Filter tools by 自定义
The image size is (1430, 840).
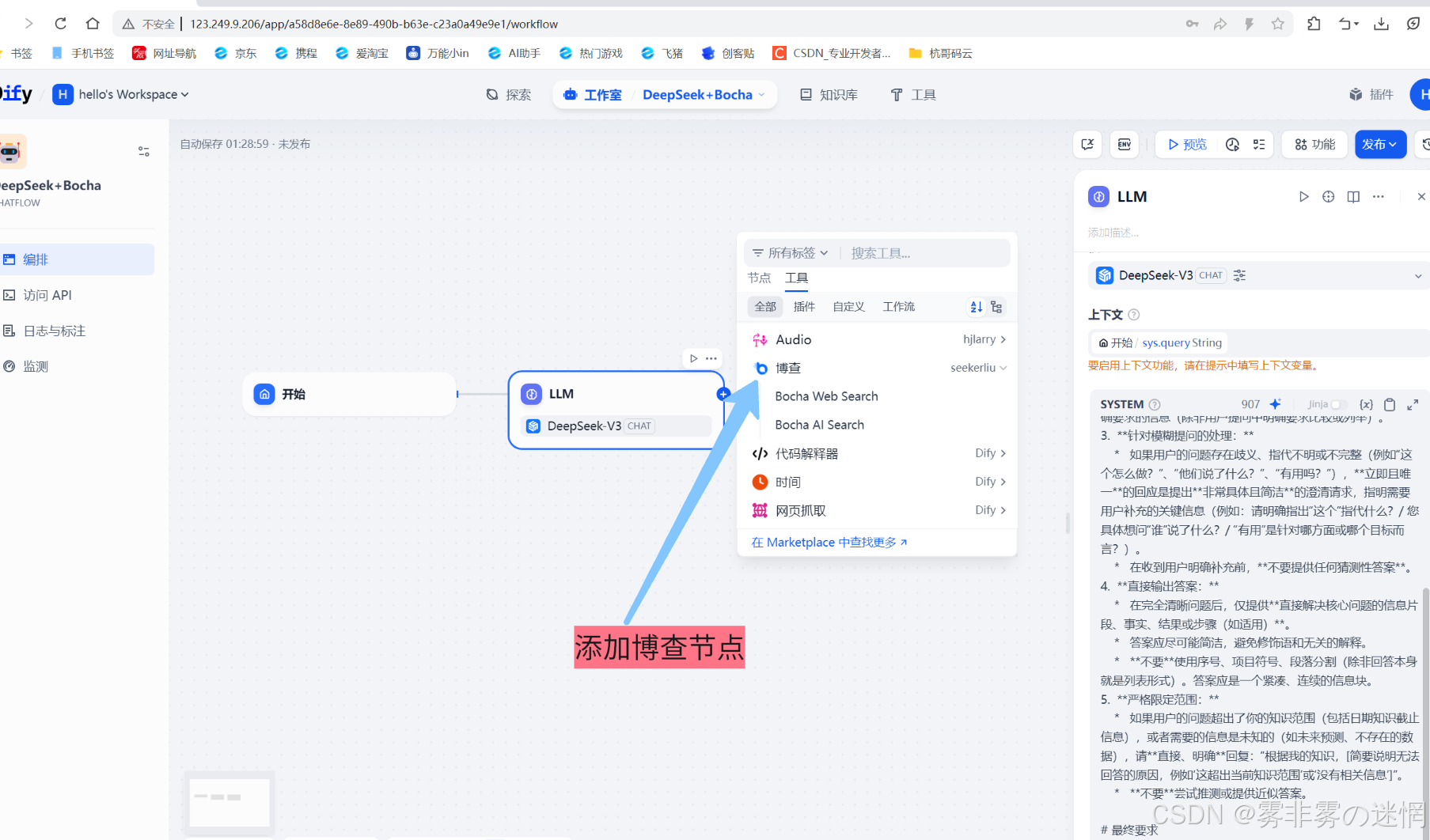point(848,307)
